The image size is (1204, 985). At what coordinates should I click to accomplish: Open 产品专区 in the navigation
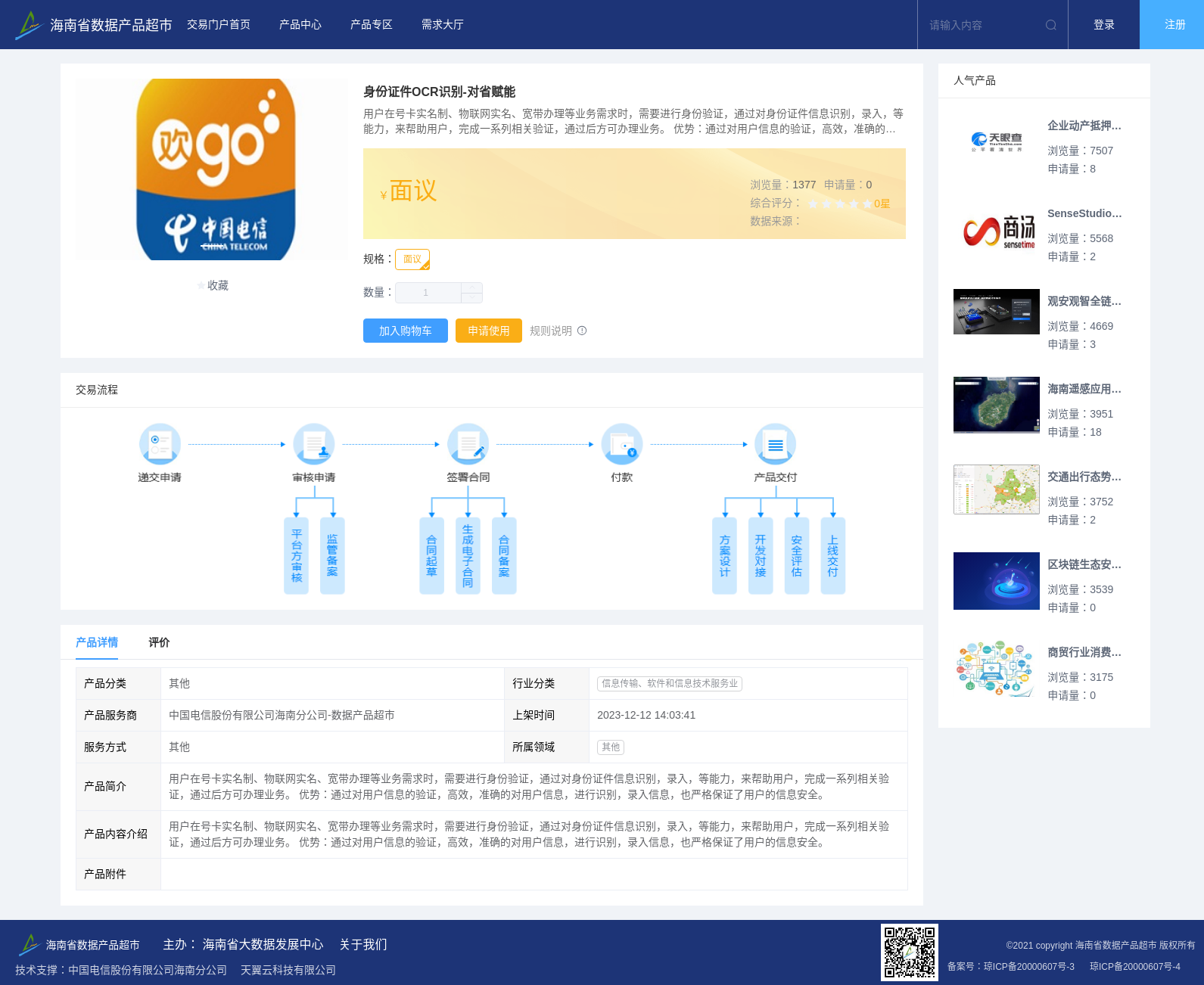pos(372,25)
